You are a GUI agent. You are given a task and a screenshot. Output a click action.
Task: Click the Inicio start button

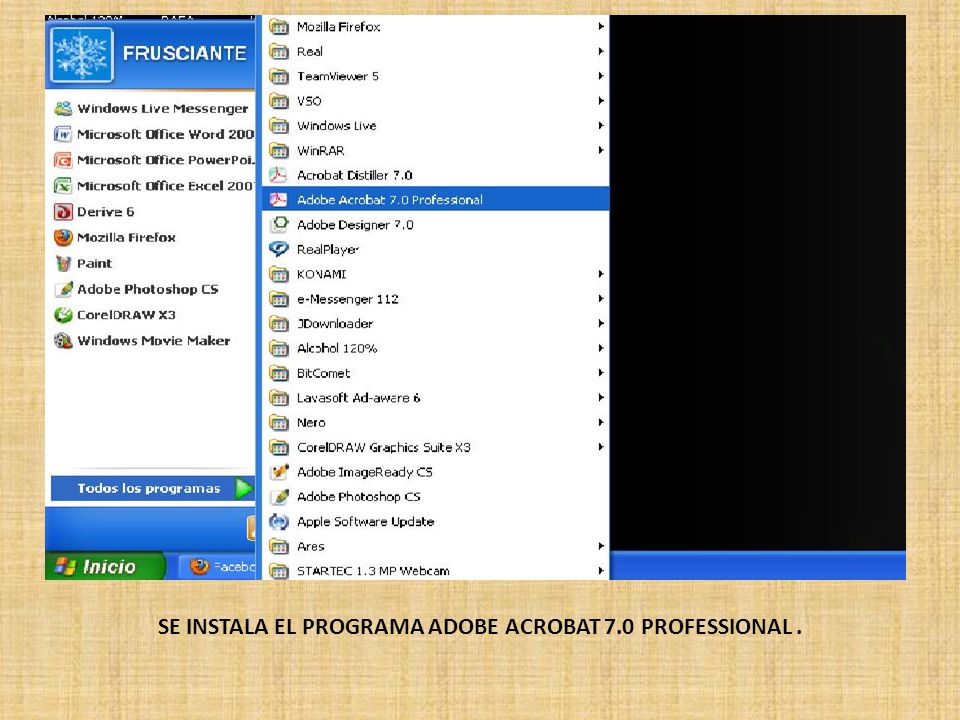point(105,566)
